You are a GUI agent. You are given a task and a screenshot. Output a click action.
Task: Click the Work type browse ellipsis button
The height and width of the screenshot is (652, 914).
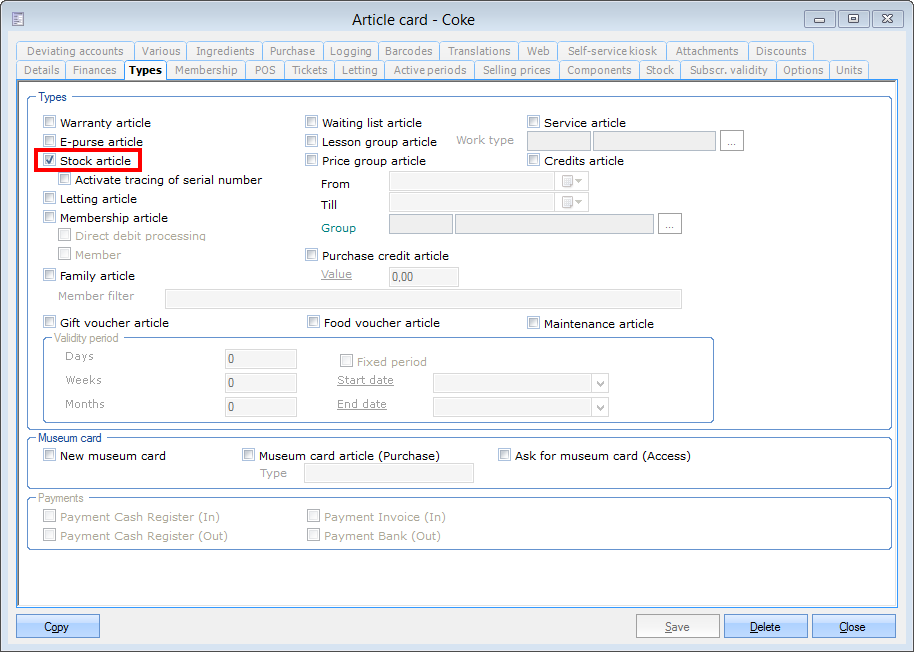pyautogui.click(x=731, y=141)
